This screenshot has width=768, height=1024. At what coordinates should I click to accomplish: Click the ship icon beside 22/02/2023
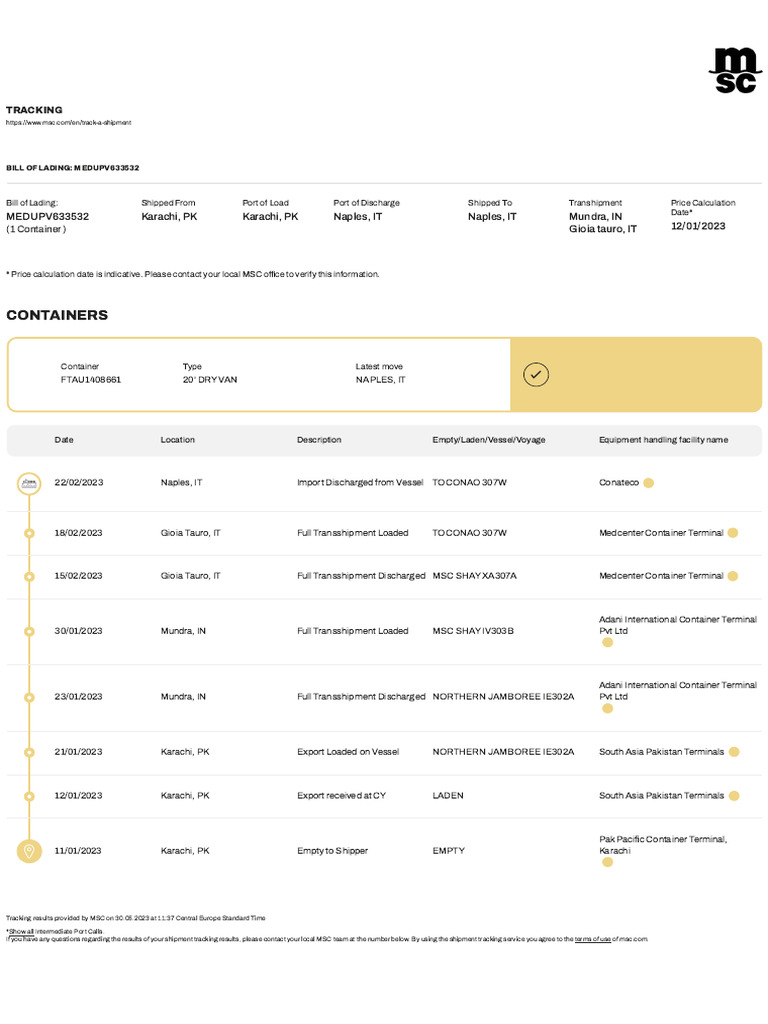point(29,484)
